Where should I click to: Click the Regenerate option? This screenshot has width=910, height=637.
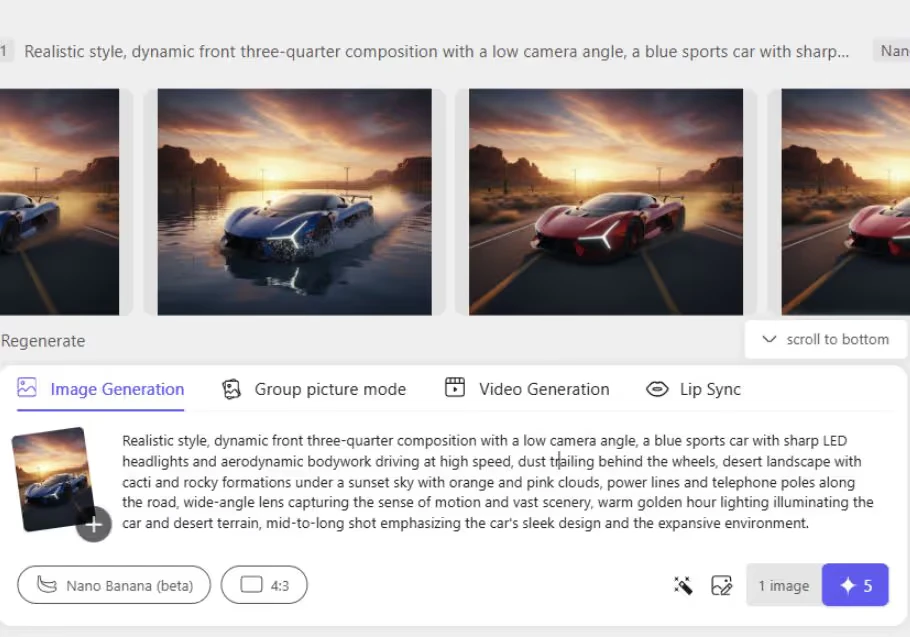pyautogui.click(x=43, y=340)
